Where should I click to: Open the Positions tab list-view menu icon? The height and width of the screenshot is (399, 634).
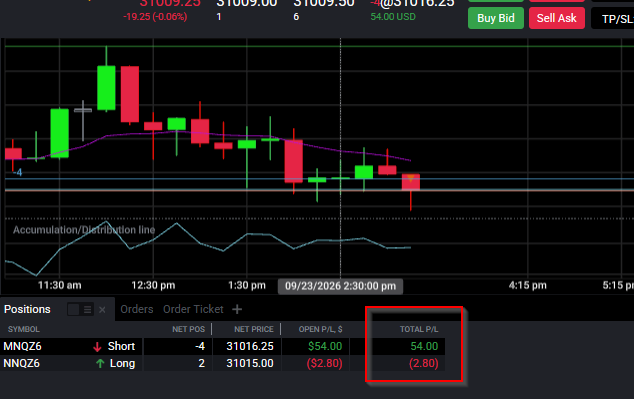87,310
